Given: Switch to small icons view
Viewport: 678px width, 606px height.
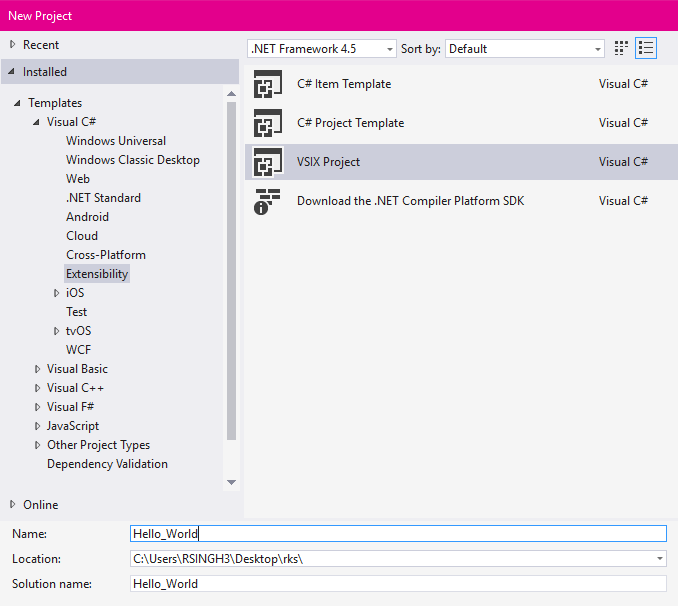Looking at the screenshot, I should (x=621, y=48).
